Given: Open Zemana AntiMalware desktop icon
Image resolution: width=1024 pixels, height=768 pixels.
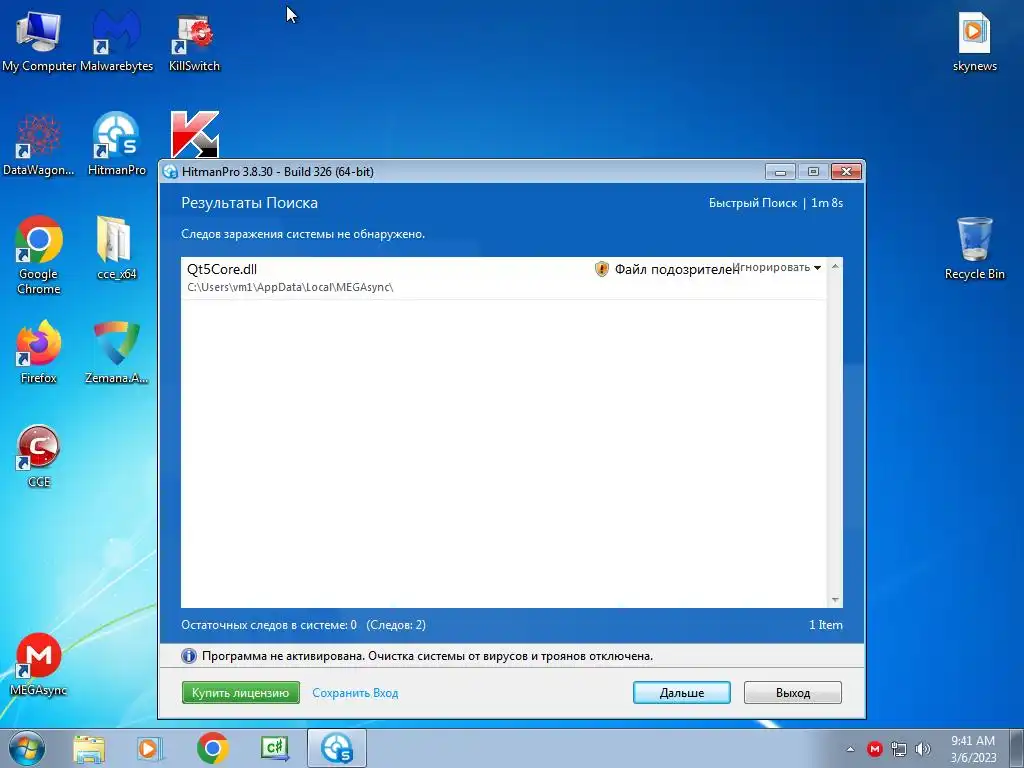Looking at the screenshot, I should click(x=116, y=351).
